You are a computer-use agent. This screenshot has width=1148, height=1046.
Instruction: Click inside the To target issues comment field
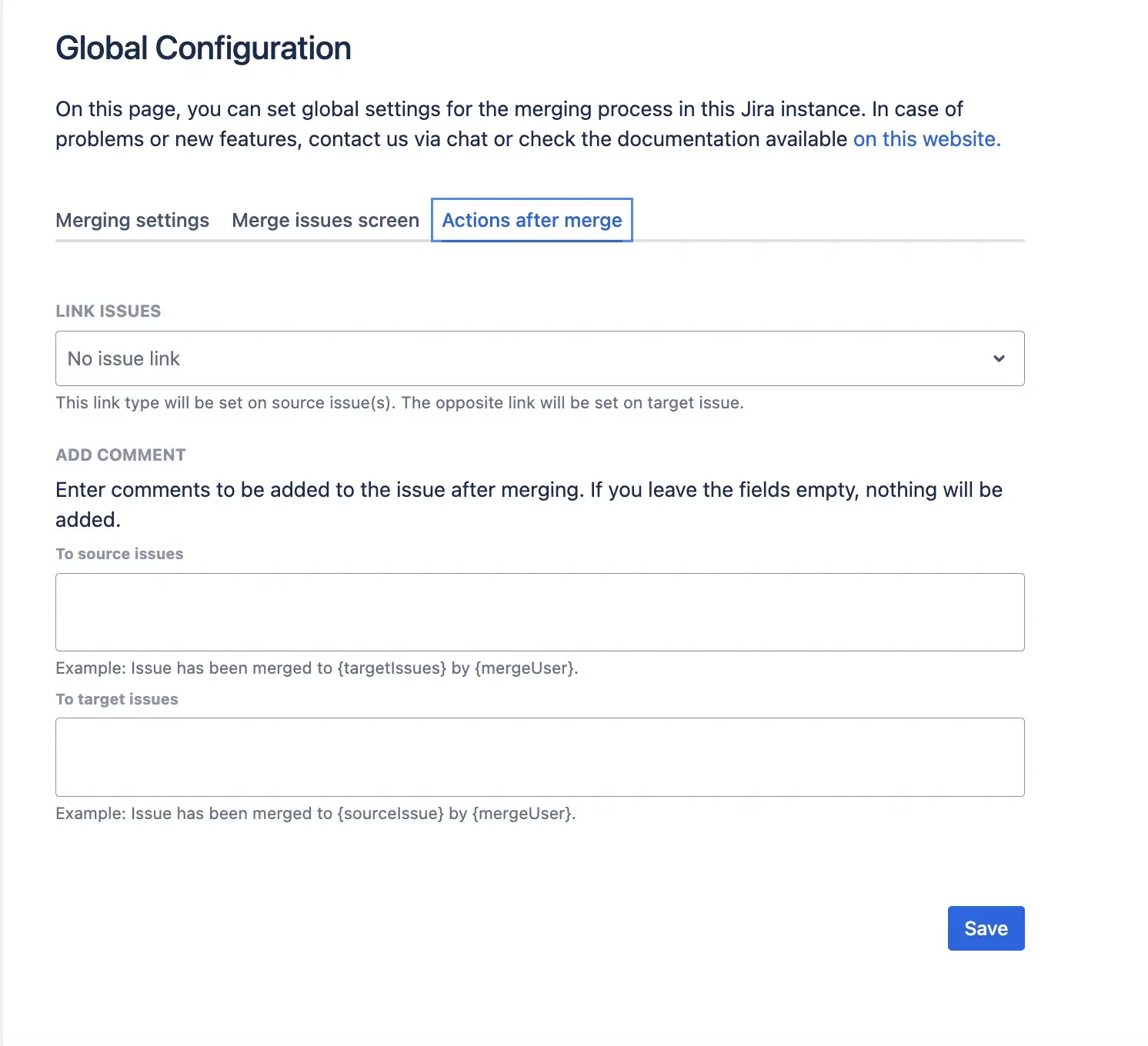coord(539,757)
